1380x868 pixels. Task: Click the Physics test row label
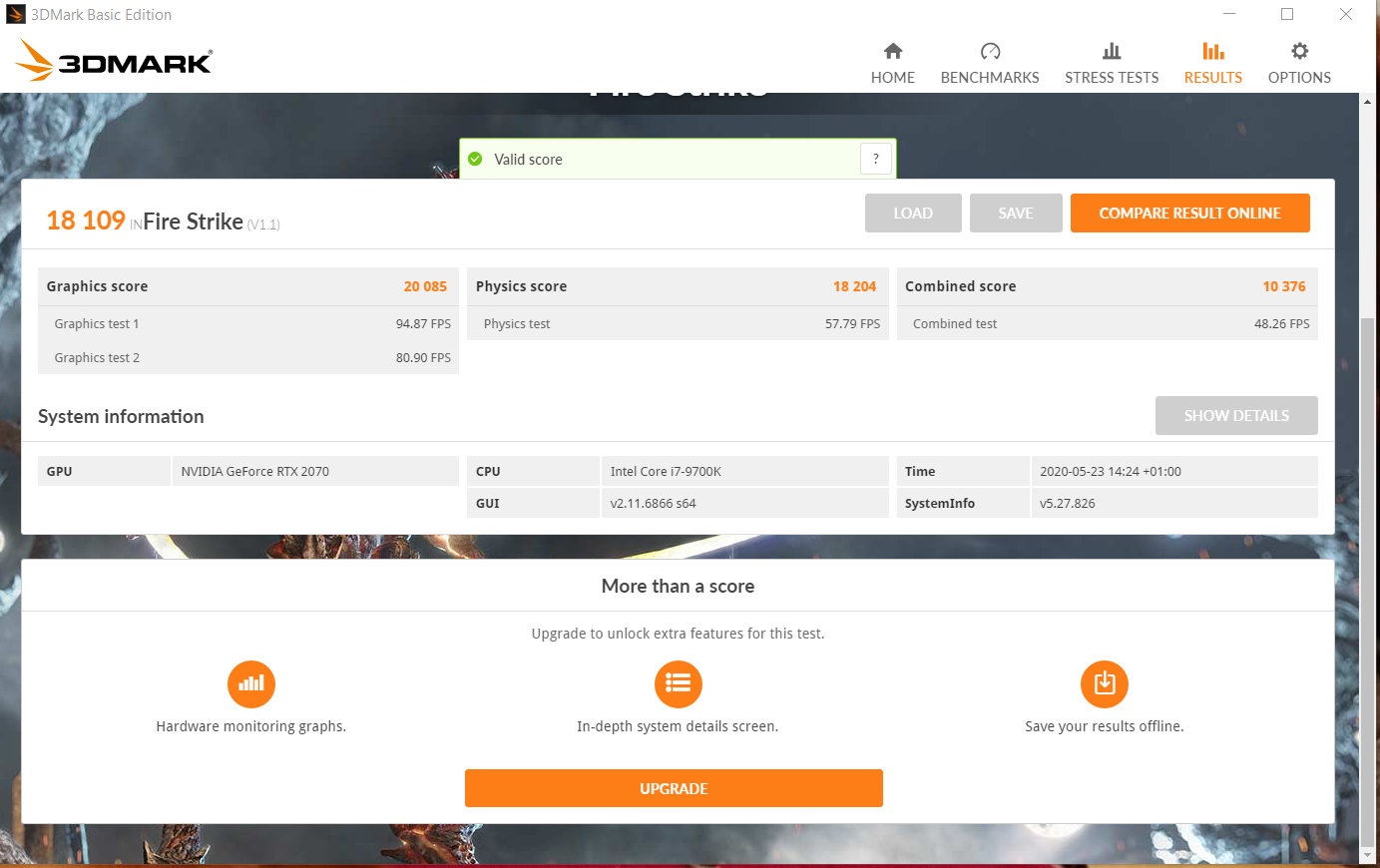(517, 323)
